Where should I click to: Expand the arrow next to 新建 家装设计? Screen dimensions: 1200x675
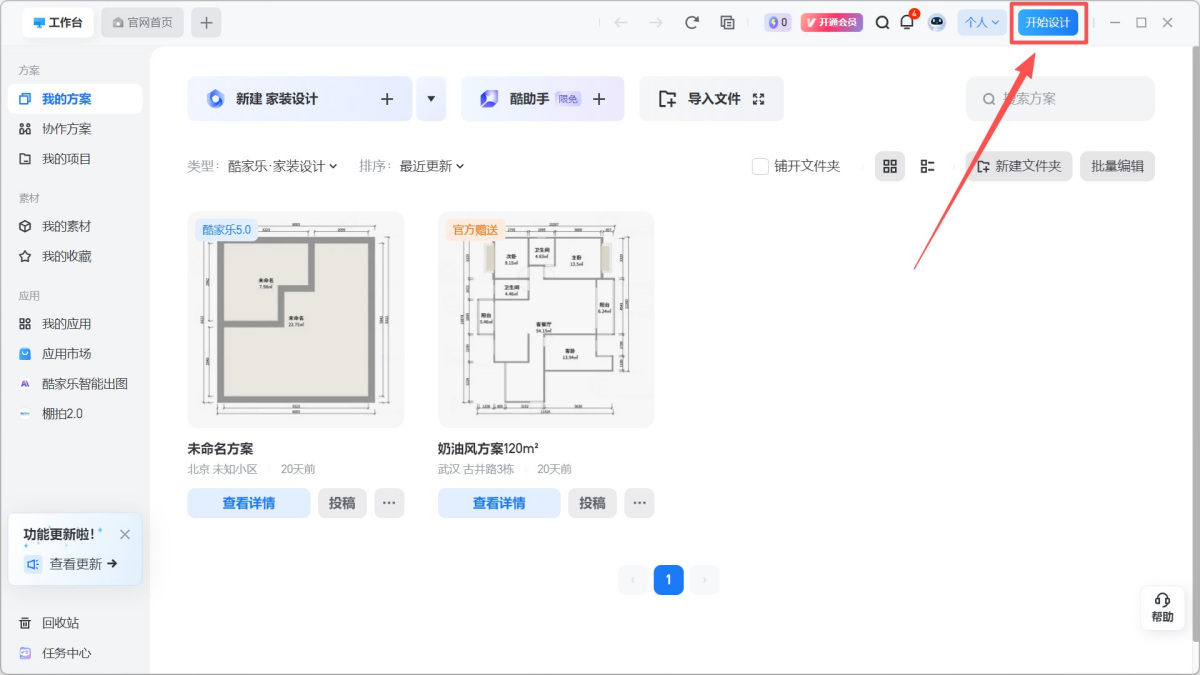431,99
